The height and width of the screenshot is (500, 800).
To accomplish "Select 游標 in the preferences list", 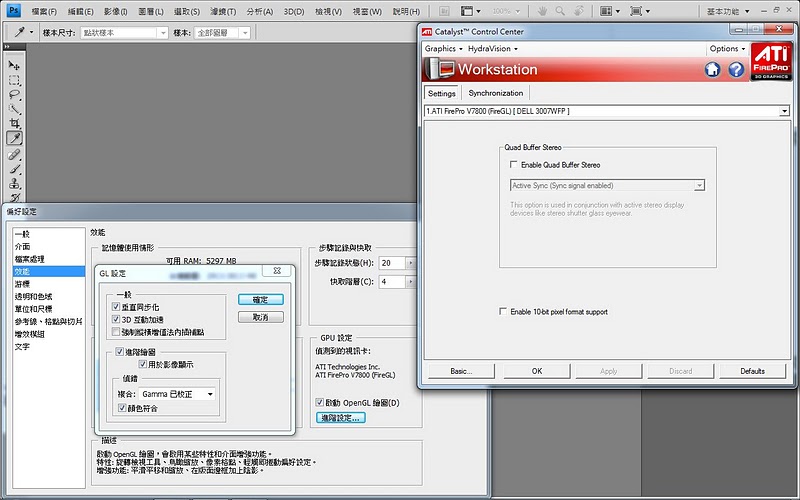I will tap(48, 284).
